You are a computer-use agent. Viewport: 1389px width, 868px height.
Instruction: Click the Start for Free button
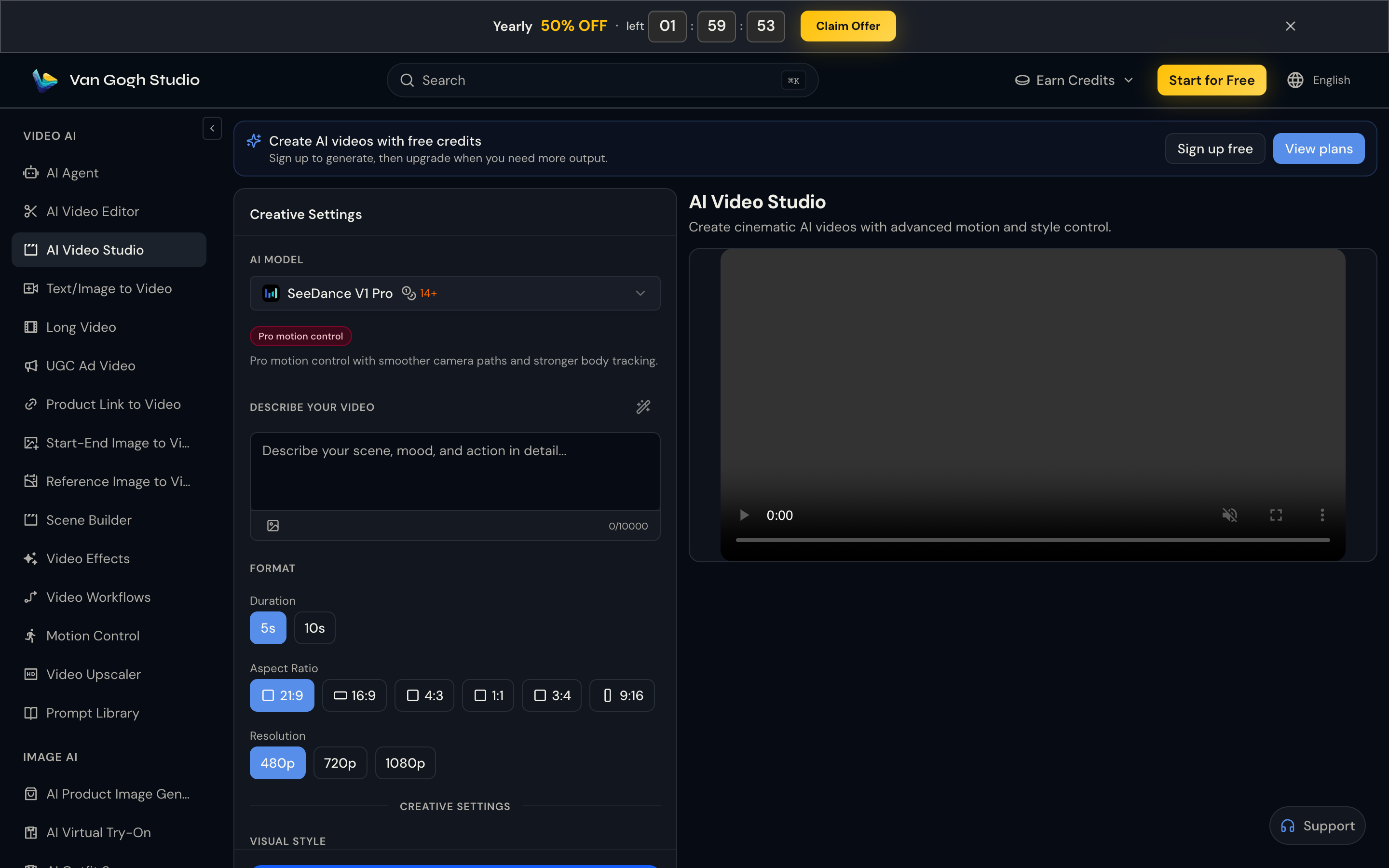pos(1212,81)
